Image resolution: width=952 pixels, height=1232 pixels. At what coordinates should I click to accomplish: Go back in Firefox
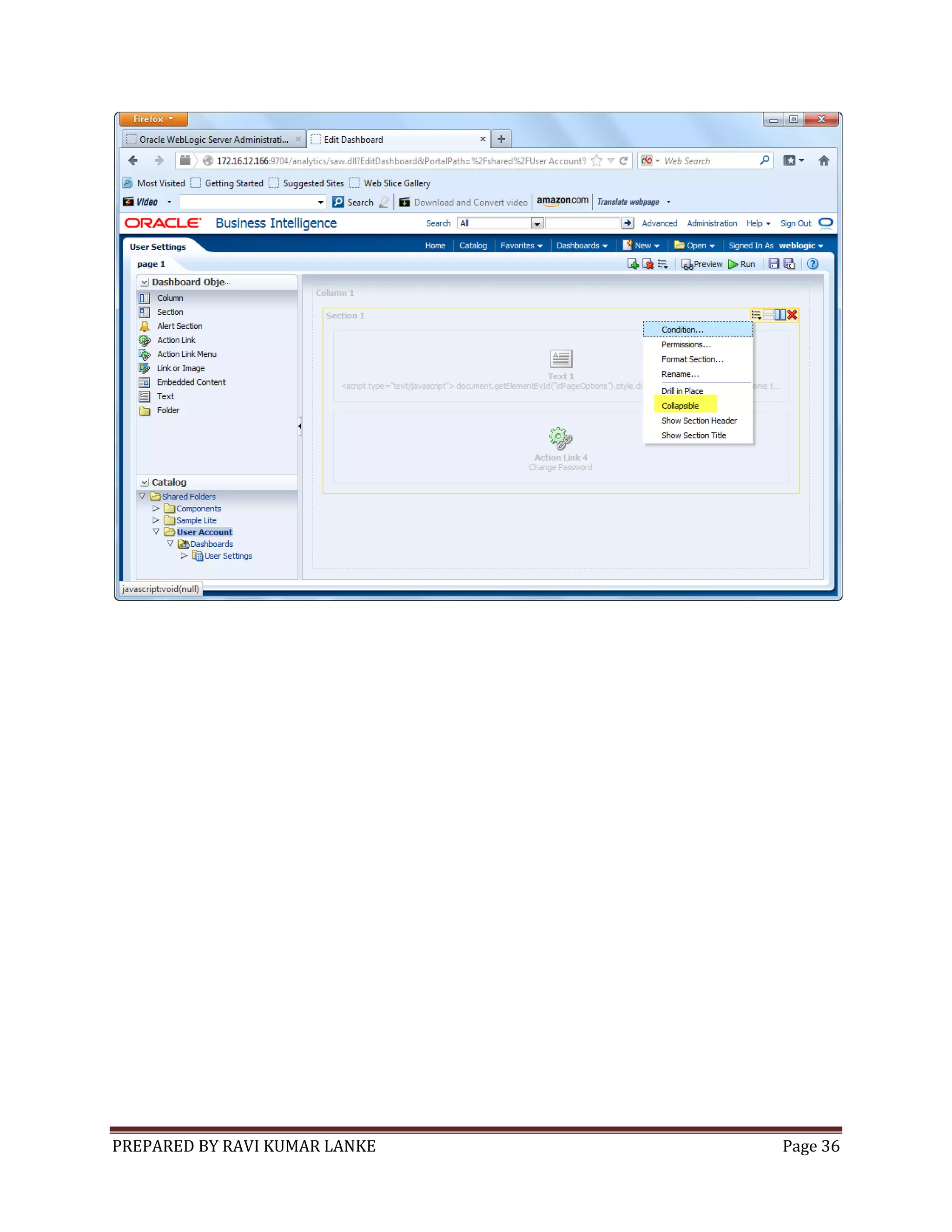[133, 161]
